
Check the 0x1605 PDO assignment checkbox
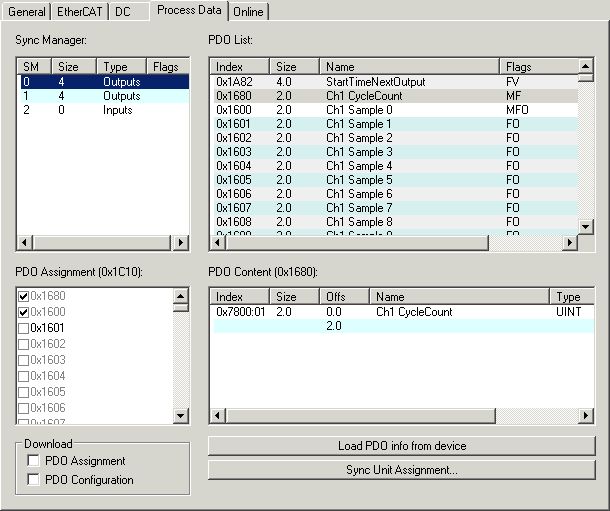coord(24,392)
